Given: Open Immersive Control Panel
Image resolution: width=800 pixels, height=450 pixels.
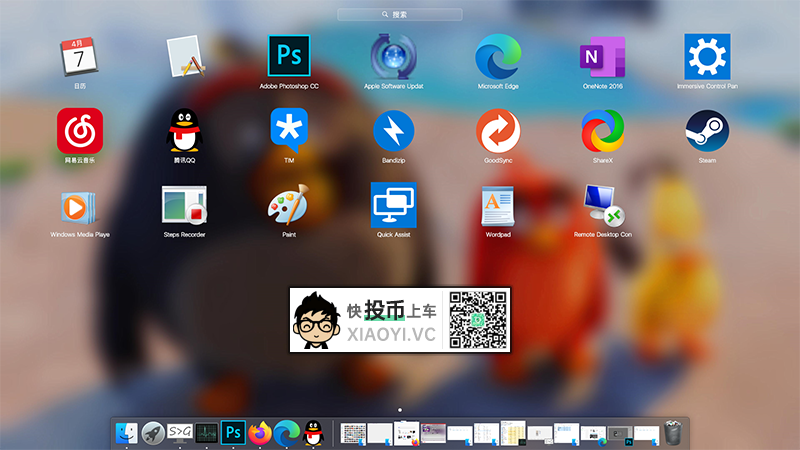Looking at the screenshot, I should (x=707, y=56).
